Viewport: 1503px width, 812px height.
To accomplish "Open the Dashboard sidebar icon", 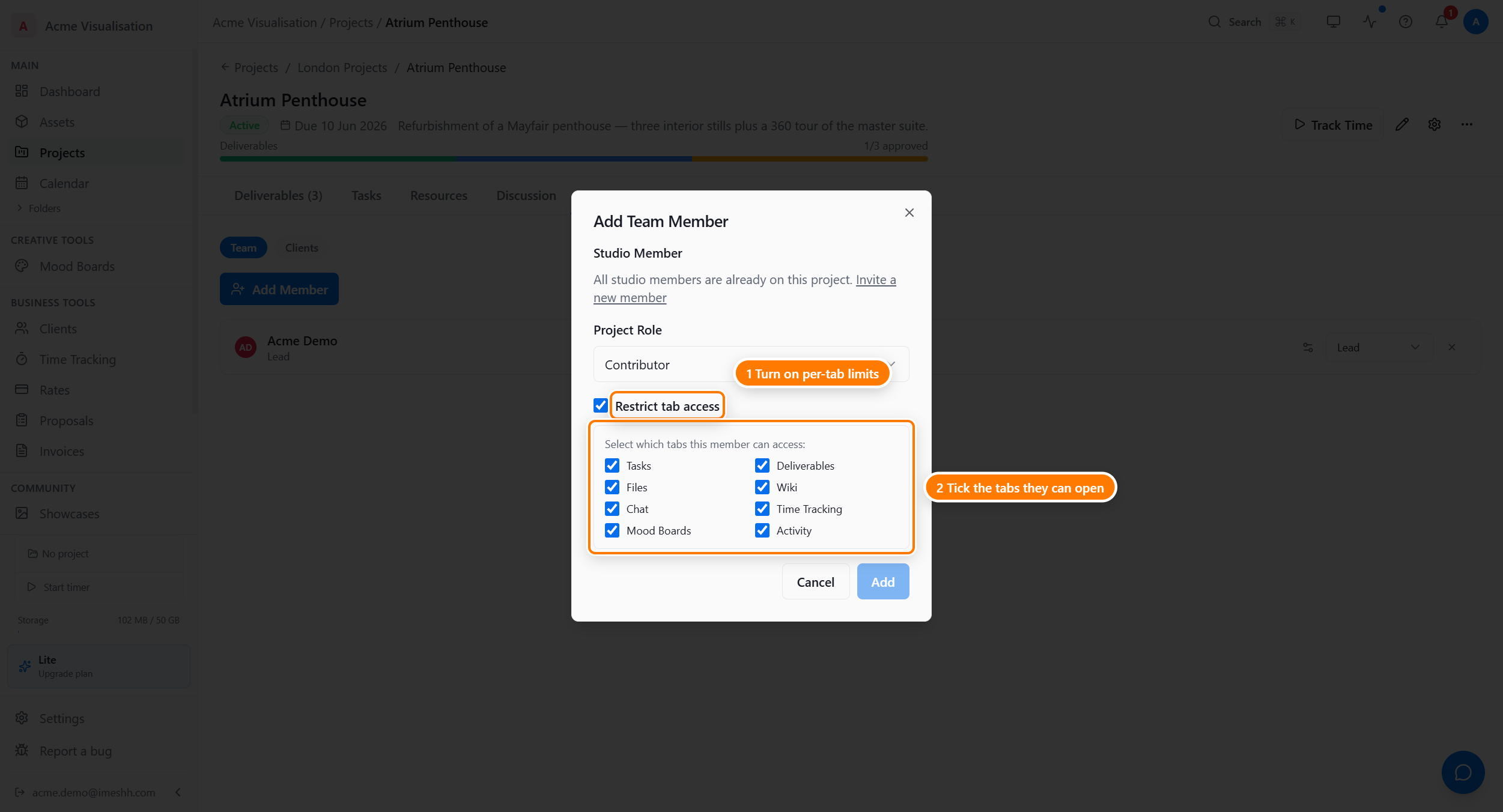I will coord(22,91).
